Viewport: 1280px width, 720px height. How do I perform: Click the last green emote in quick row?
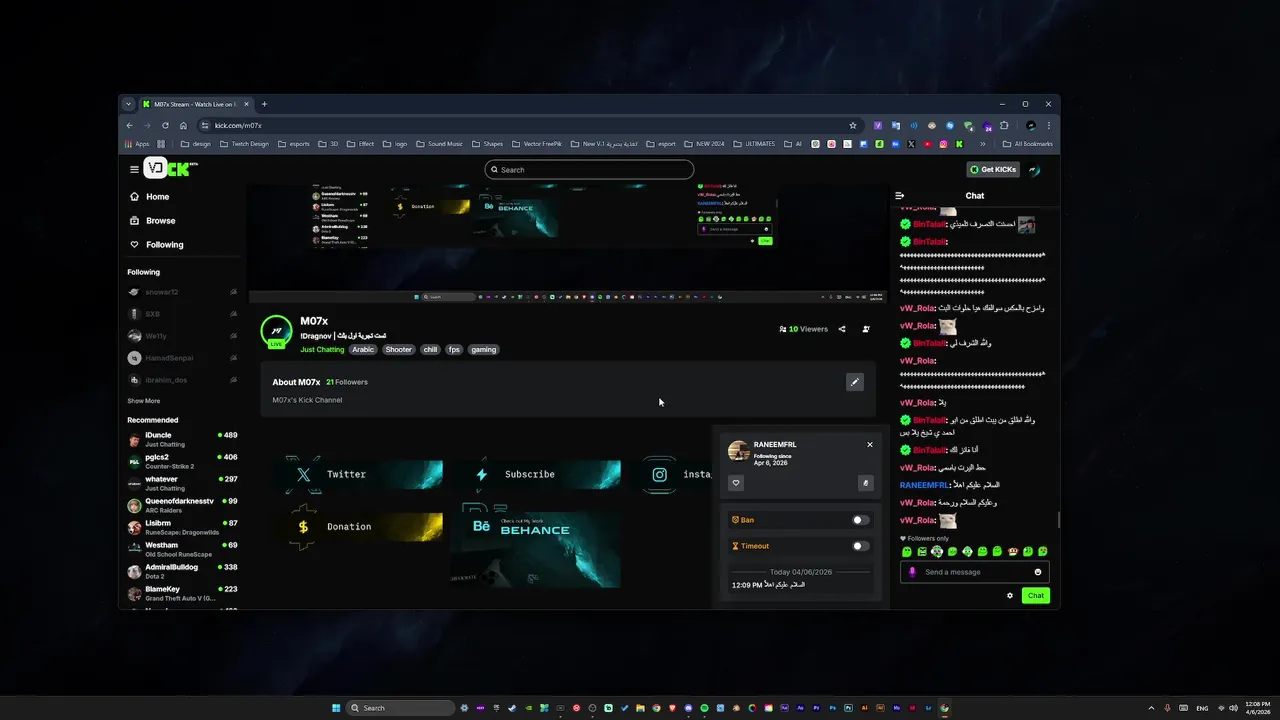point(1043,552)
